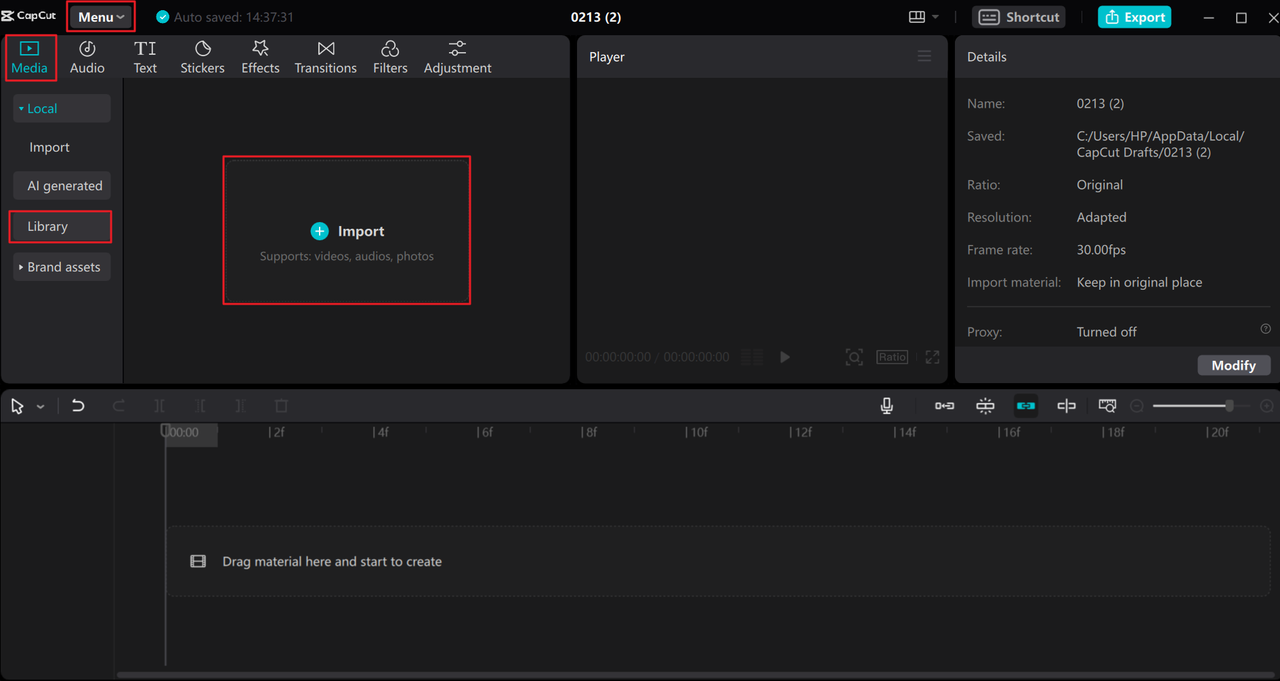1280x681 pixels.
Task: Open the Shortcut panel
Action: click(x=1019, y=17)
